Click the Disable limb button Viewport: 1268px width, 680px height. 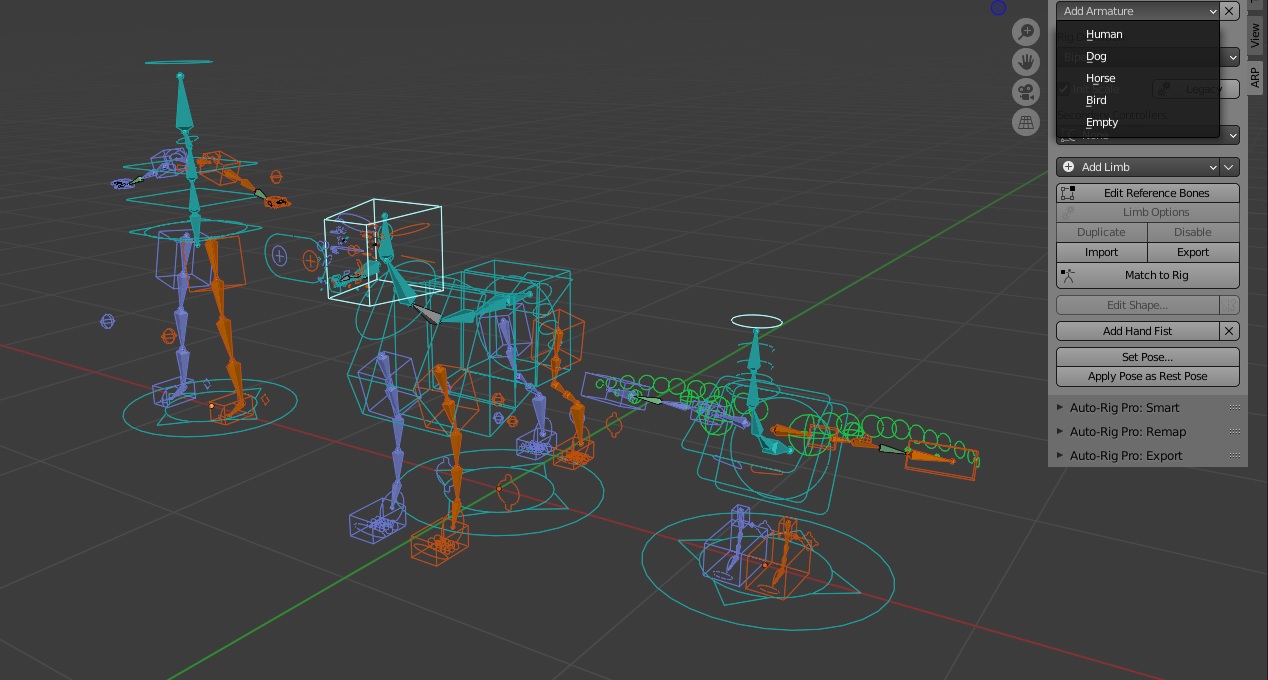click(1193, 232)
